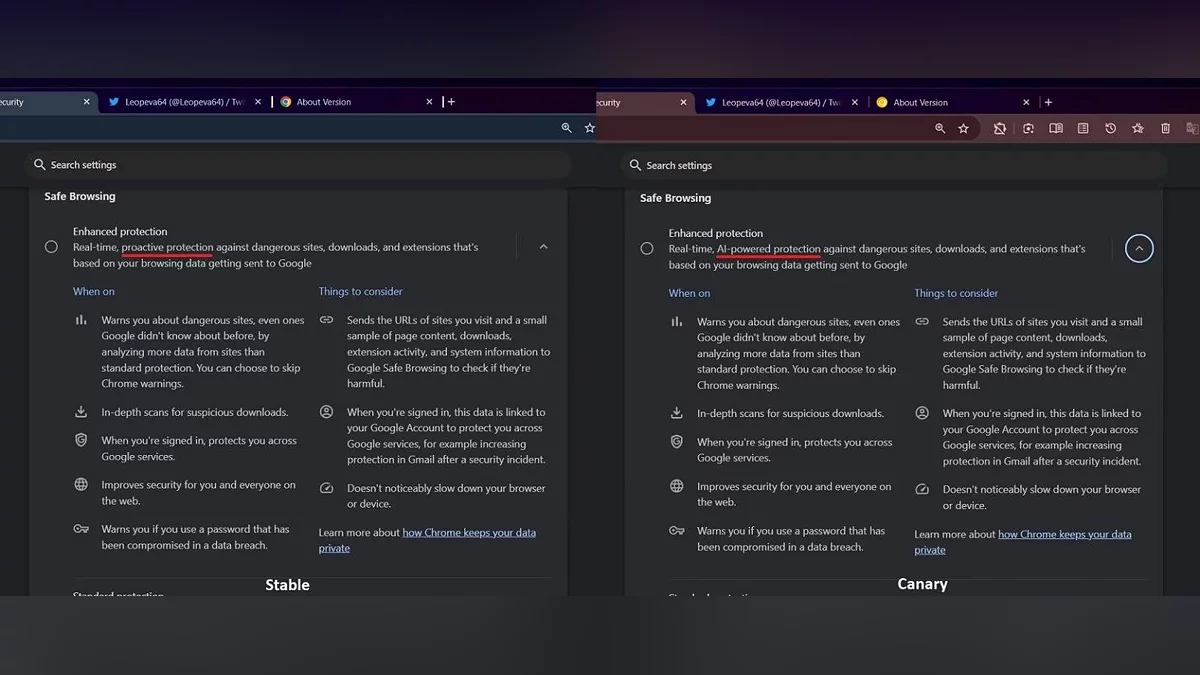Click the trash can icon in Canary toolbar

(x=1165, y=129)
